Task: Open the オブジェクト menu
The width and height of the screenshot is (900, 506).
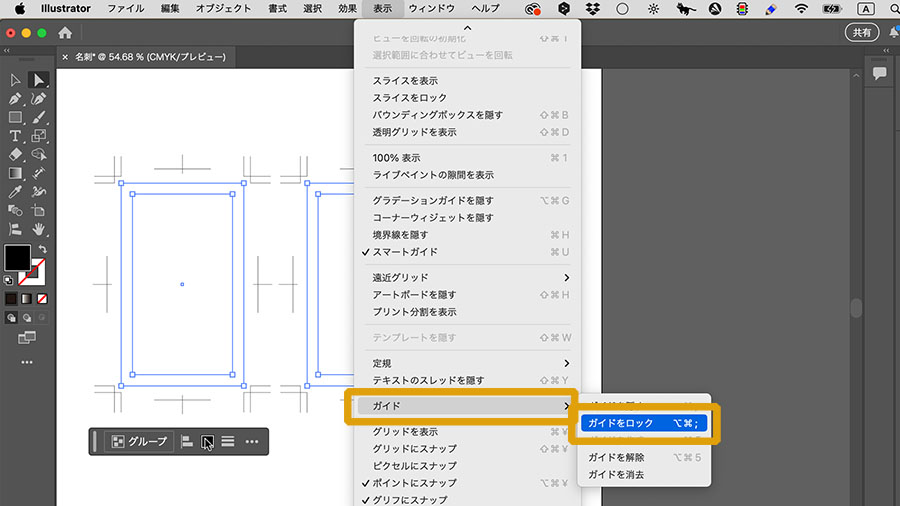Action: [223, 9]
